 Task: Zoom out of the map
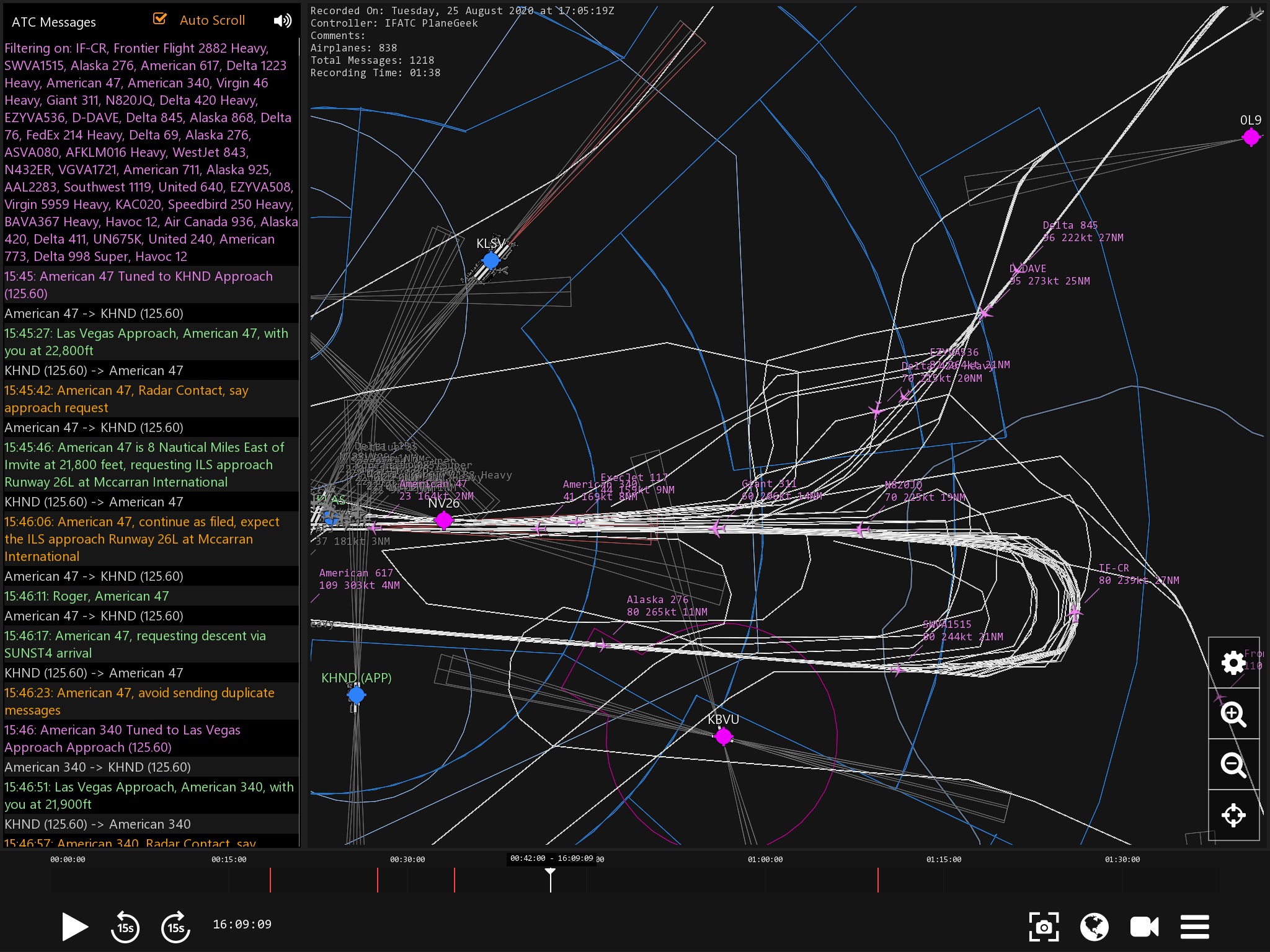point(1233,765)
